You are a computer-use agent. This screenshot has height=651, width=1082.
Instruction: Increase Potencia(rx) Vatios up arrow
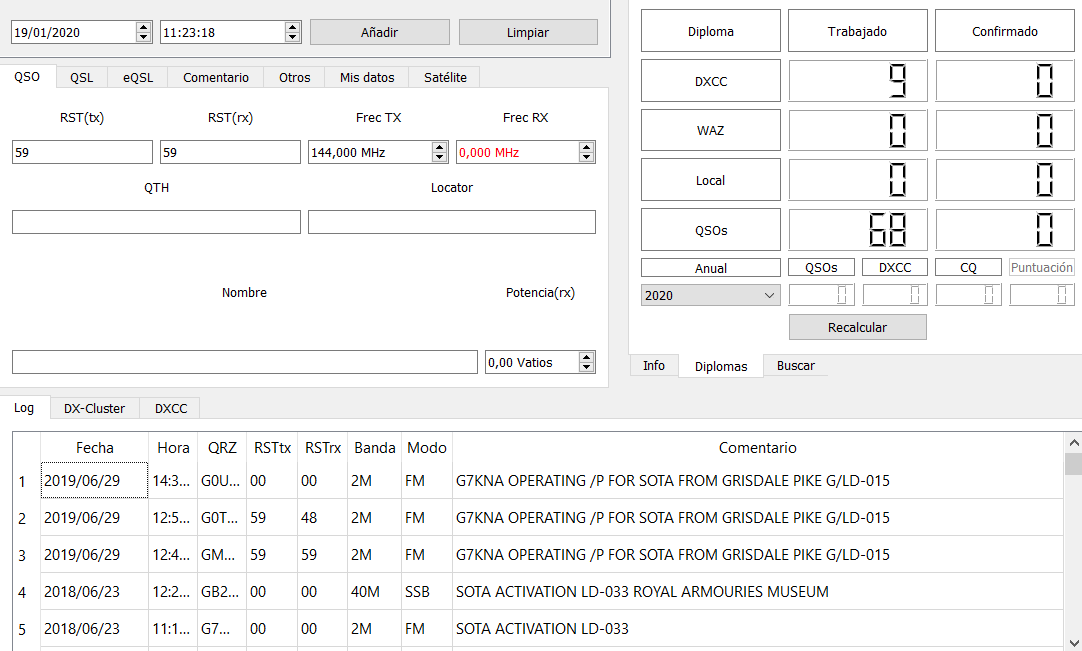click(x=587, y=357)
